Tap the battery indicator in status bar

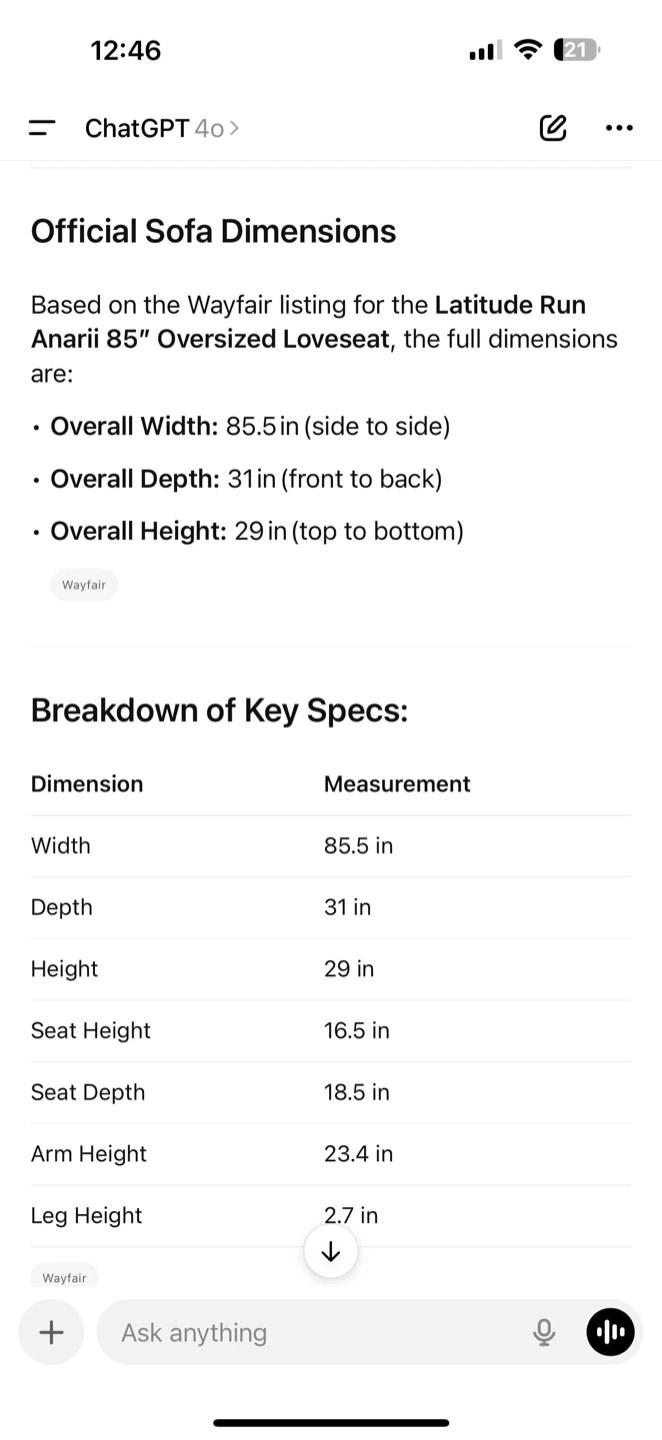pyautogui.click(x=577, y=50)
